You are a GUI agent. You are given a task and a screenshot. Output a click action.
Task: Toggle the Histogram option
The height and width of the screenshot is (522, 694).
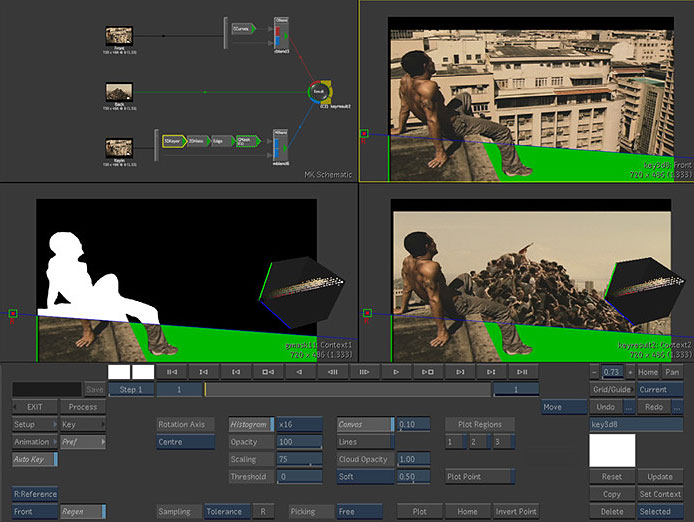pyautogui.click(x=251, y=424)
